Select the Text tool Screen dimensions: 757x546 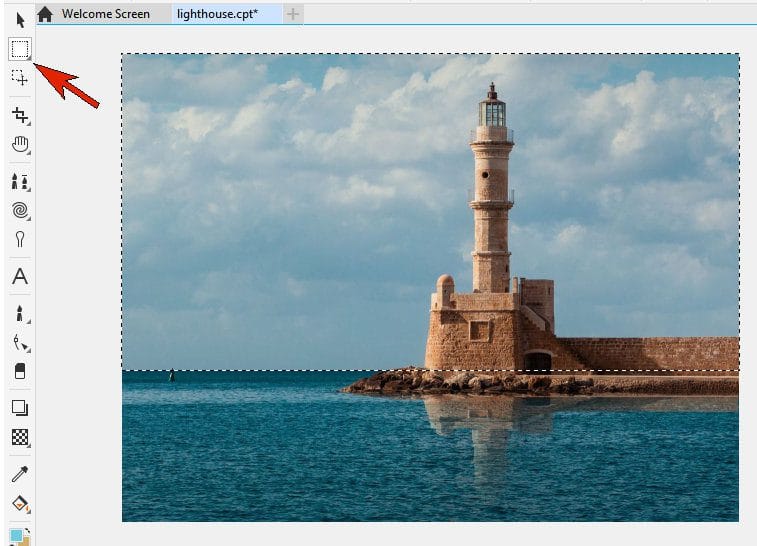pyautogui.click(x=20, y=276)
